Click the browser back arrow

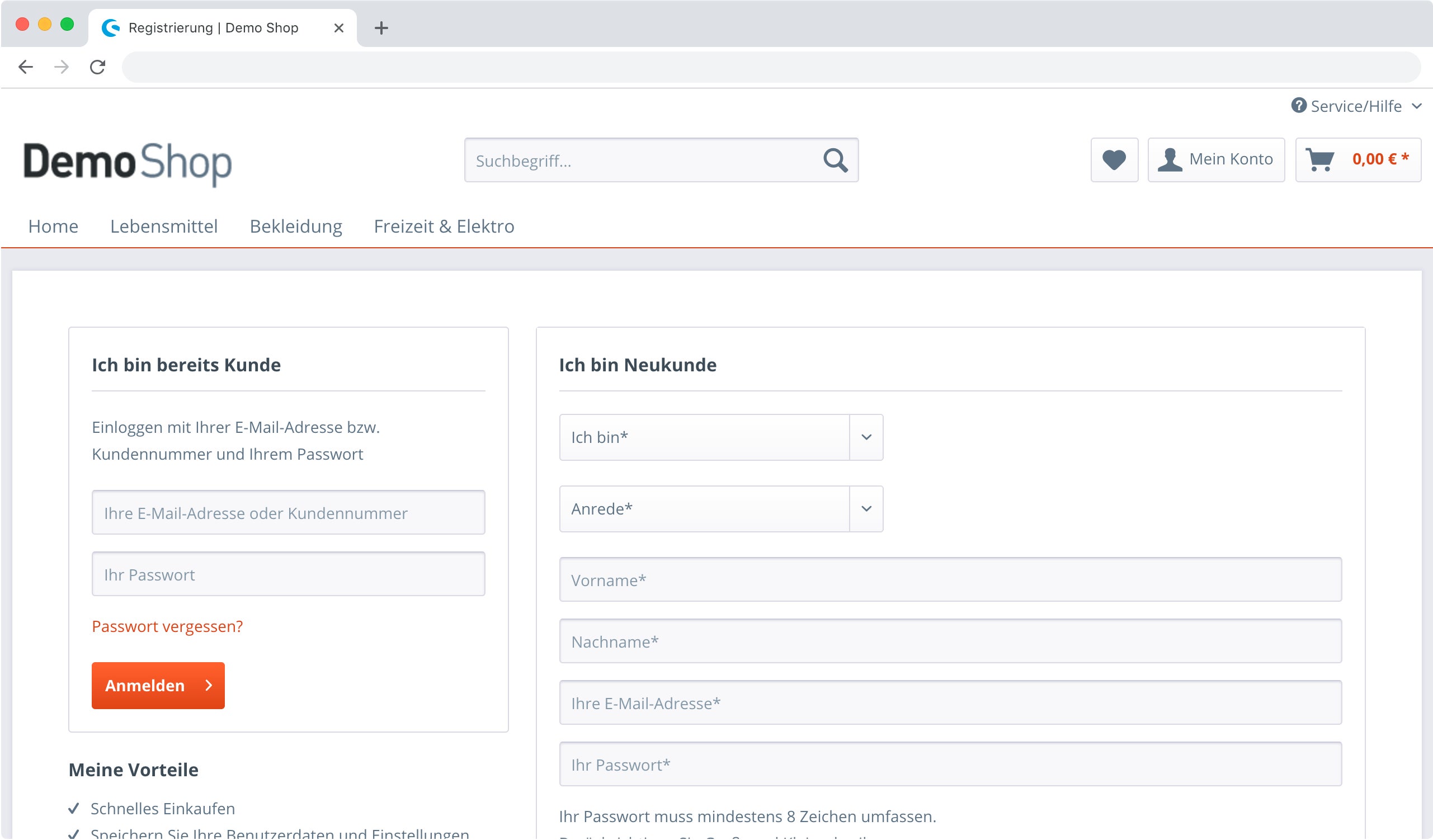[26, 67]
